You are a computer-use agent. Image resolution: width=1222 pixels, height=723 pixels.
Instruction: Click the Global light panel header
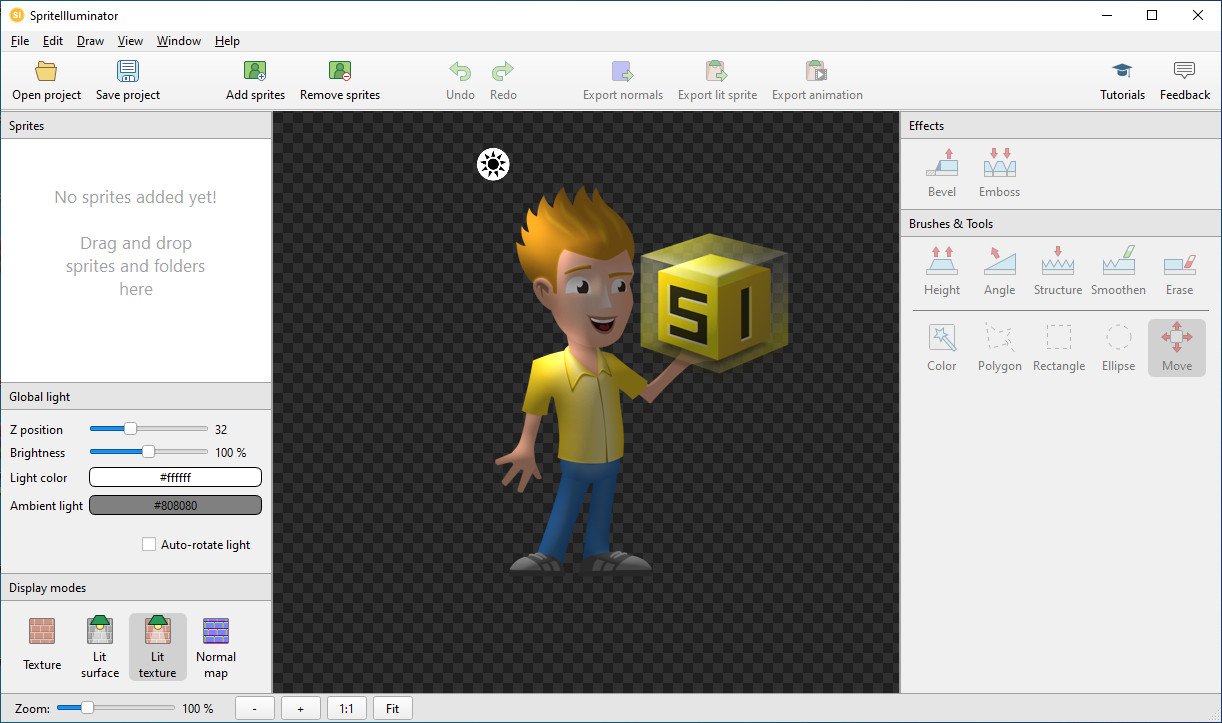(136, 397)
